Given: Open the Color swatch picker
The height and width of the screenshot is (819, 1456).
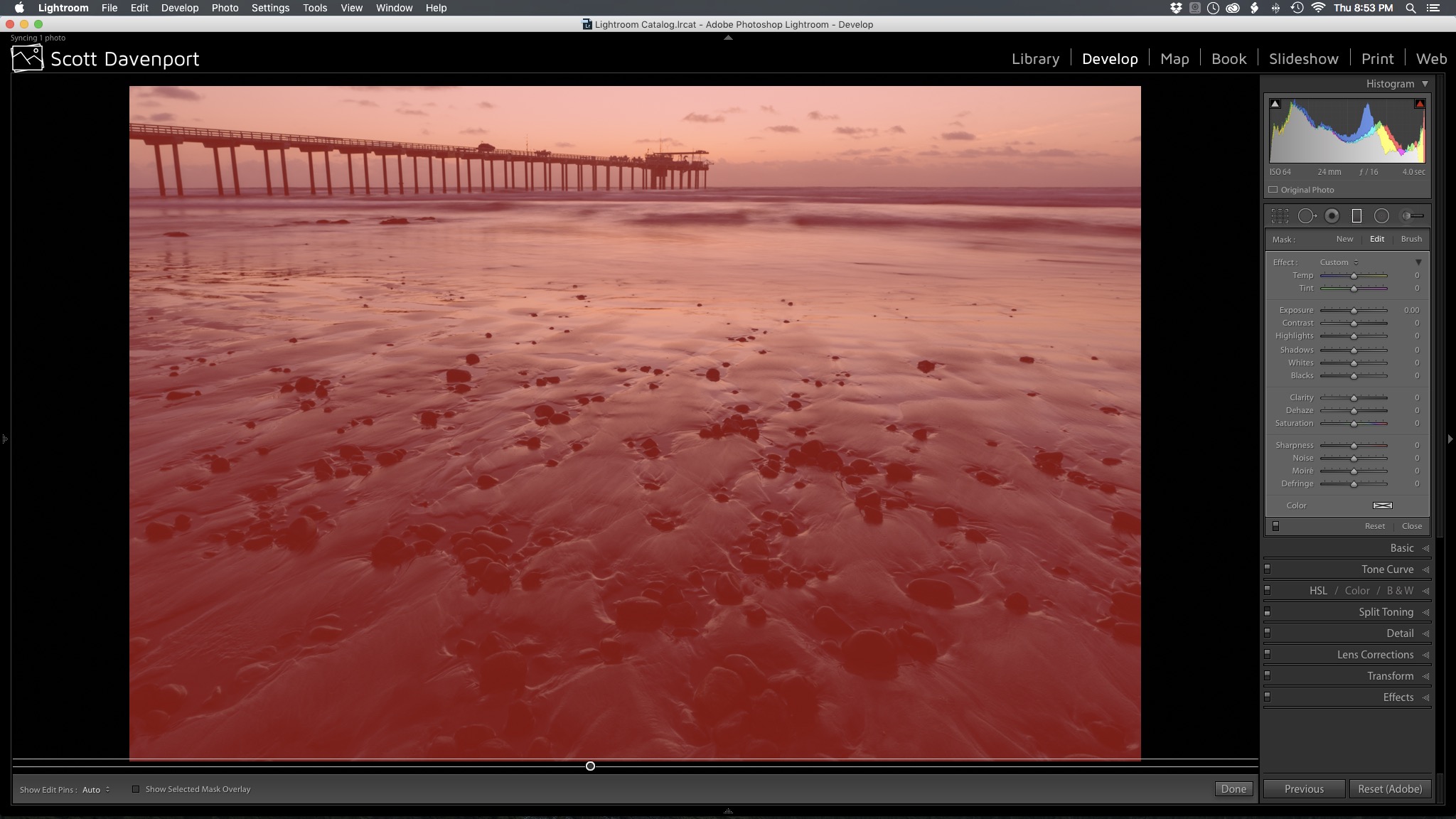Looking at the screenshot, I should [x=1382, y=505].
